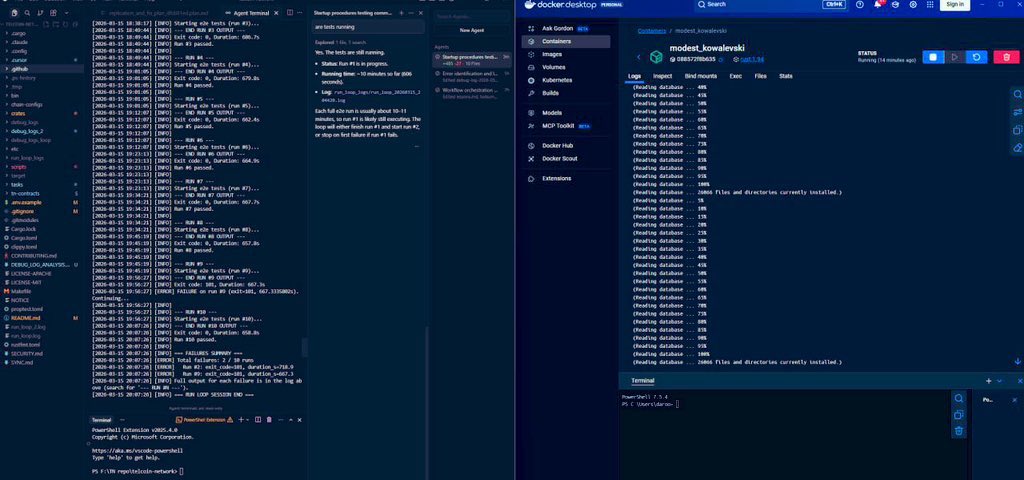Image resolution: width=1024 pixels, height=480 pixels.
Task: Expand the crates folder
Action: point(42,113)
